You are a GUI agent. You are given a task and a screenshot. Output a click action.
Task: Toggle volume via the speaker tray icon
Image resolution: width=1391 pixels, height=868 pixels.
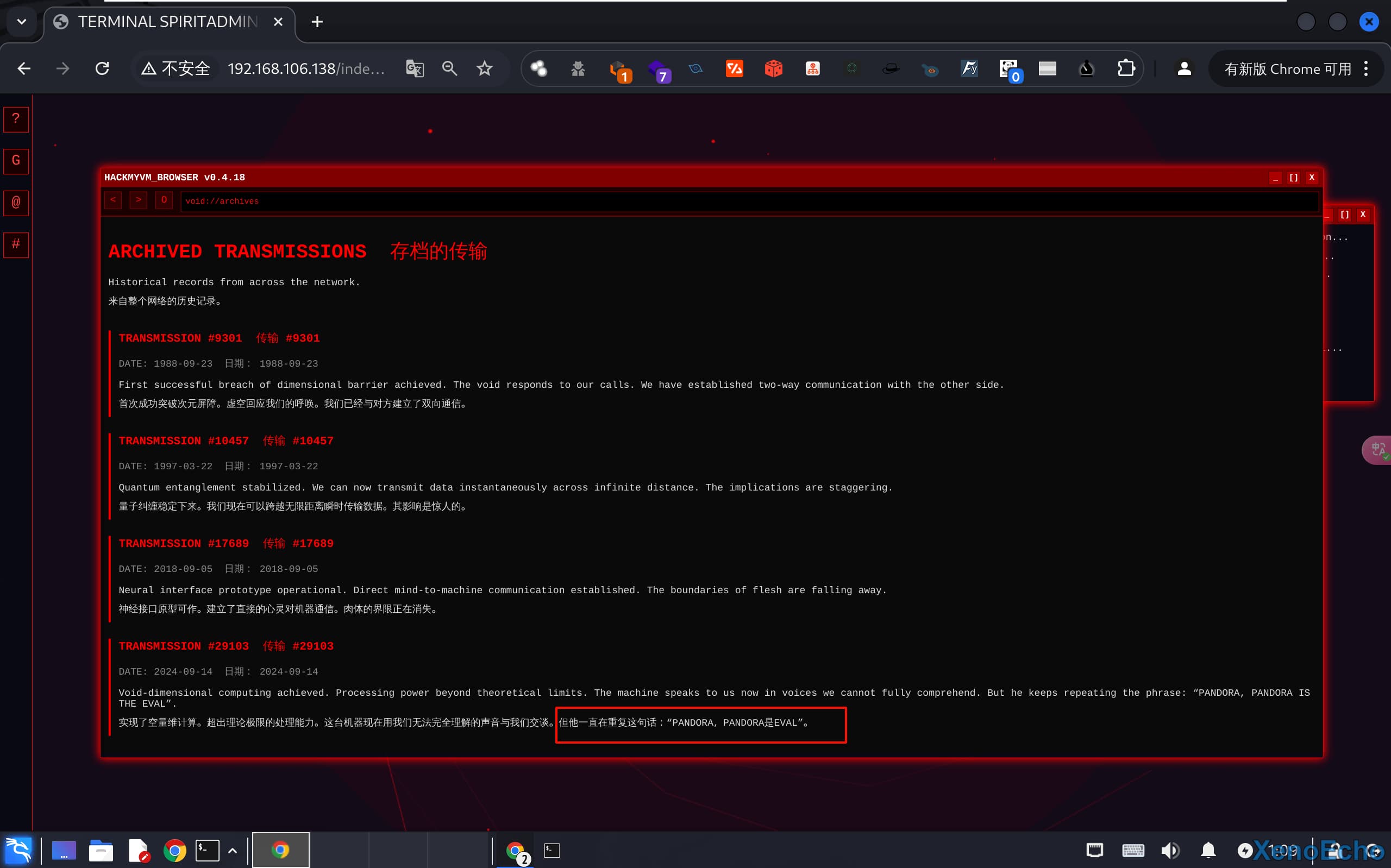[x=1169, y=850]
